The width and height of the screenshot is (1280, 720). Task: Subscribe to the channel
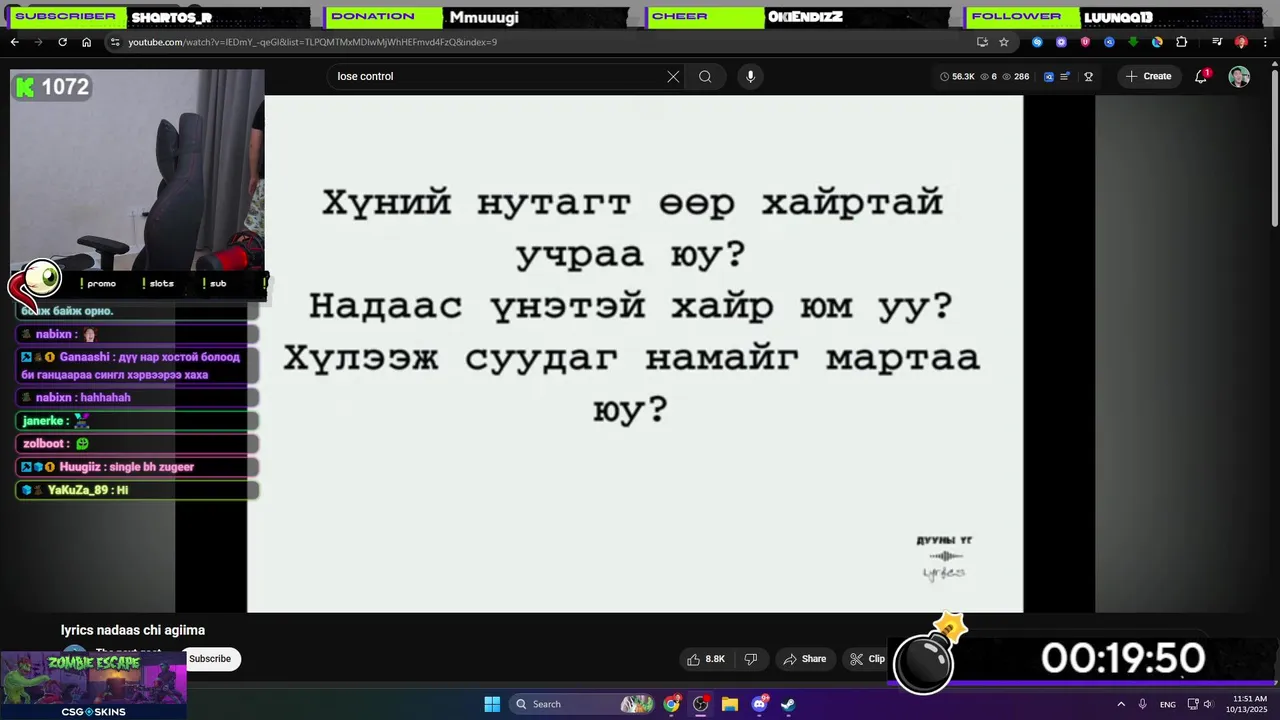coord(210,658)
